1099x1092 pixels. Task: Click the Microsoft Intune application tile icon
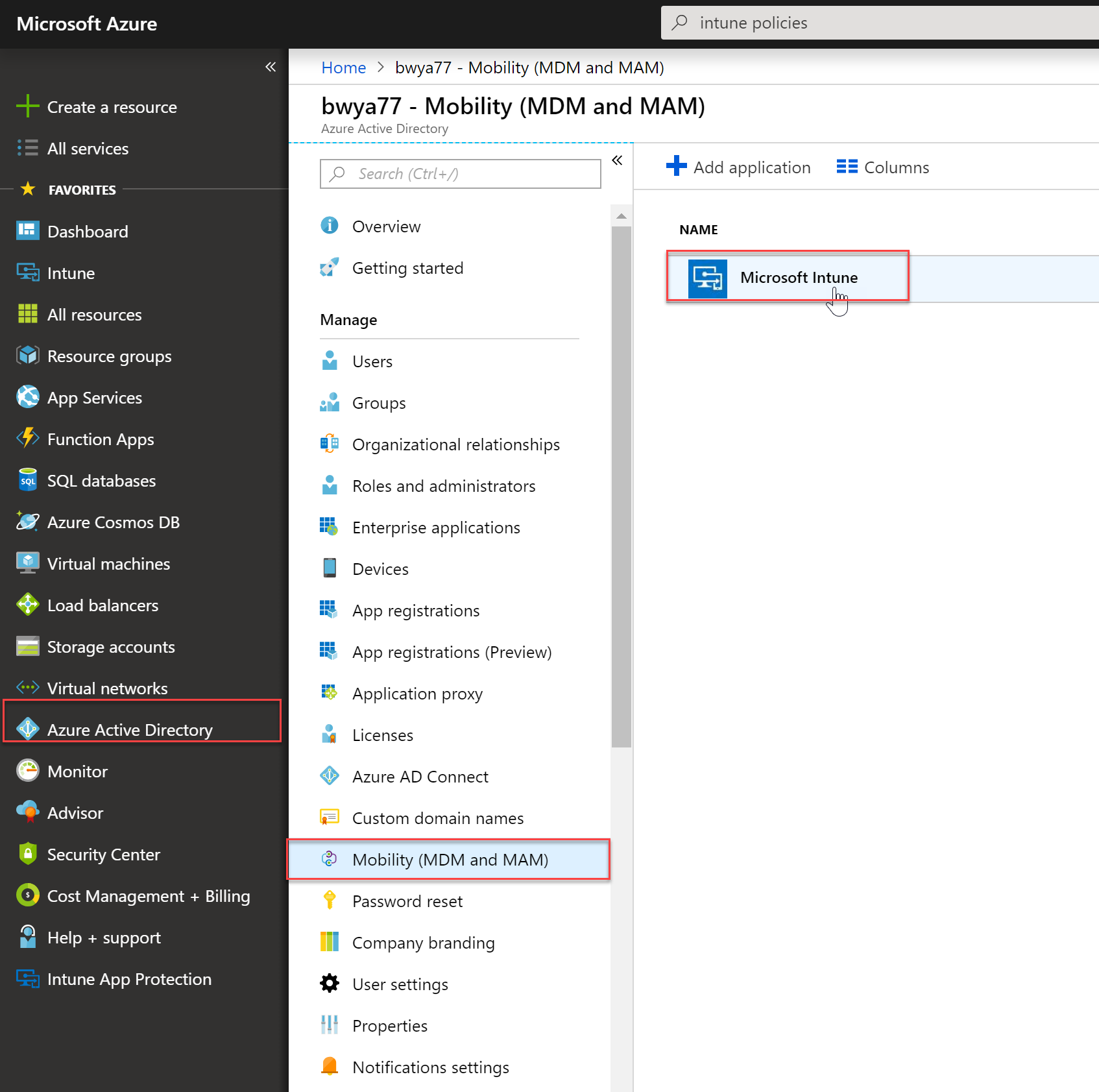tap(707, 278)
